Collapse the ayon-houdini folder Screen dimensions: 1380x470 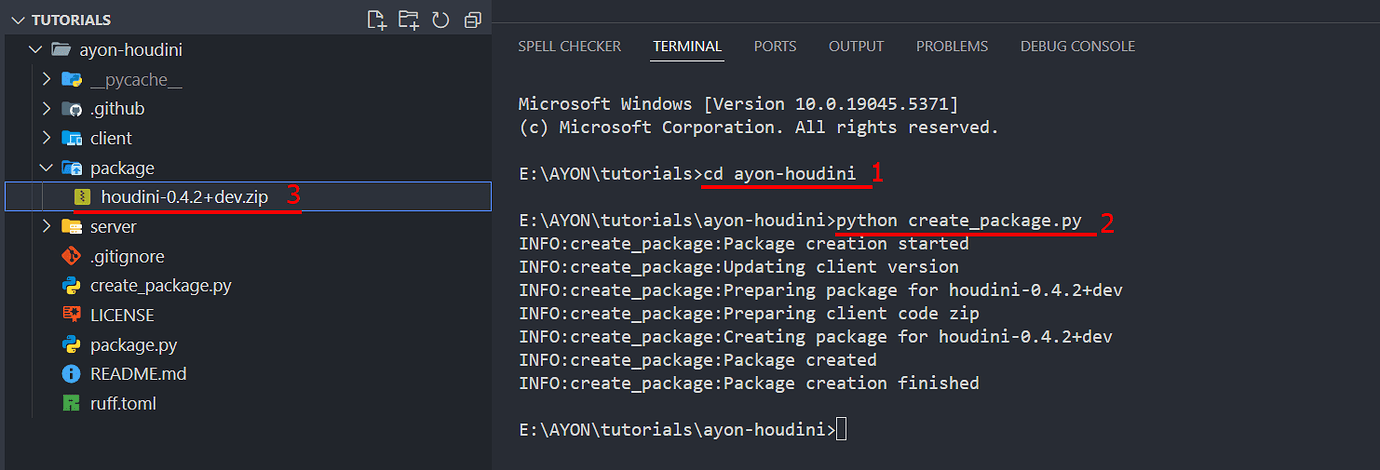coord(35,49)
